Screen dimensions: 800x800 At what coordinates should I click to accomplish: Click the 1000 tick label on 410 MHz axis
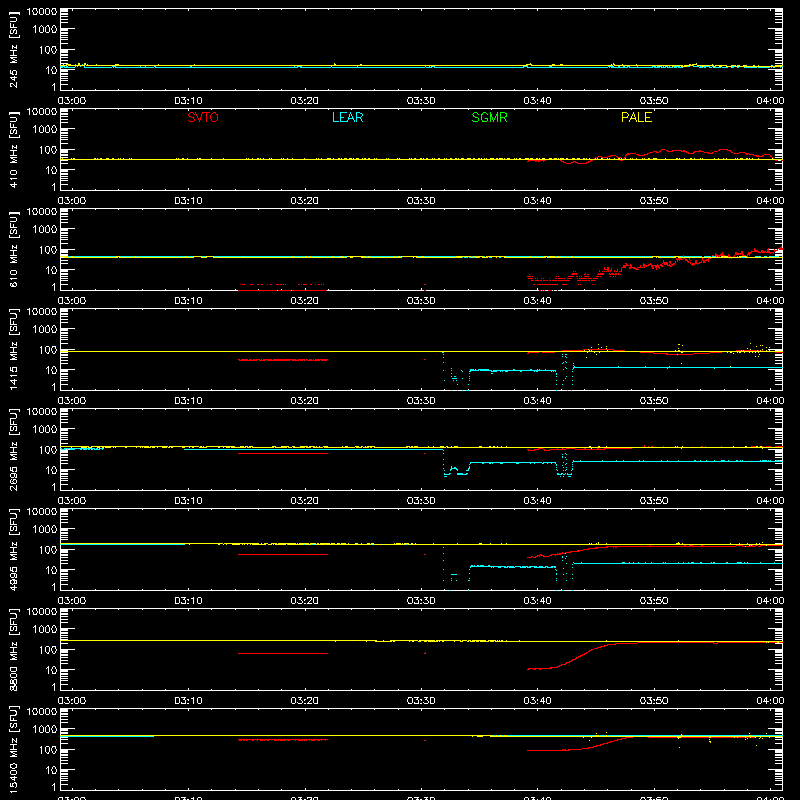pos(45,130)
